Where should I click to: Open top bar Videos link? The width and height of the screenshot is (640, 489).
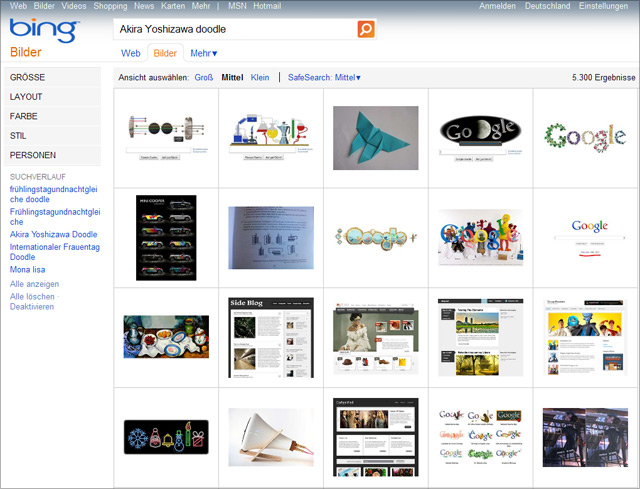(74, 6)
